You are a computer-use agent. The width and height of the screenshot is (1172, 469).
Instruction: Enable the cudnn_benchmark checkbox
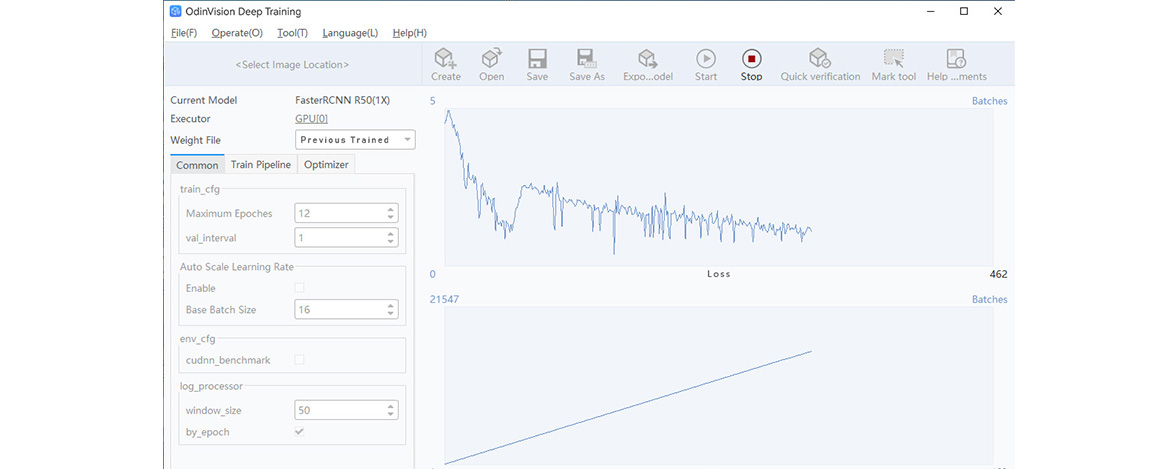(x=299, y=360)
